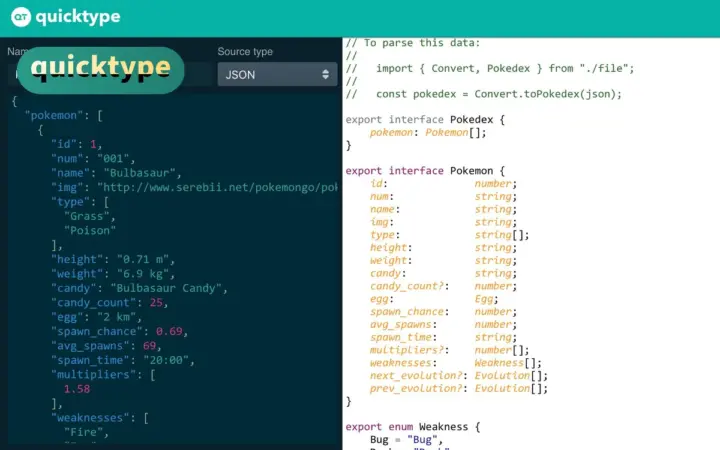Image resolution: width=720 pixels, height=450 pixels.
Task: Click the "img: string;" property line
Action: [x=444, y=222]
